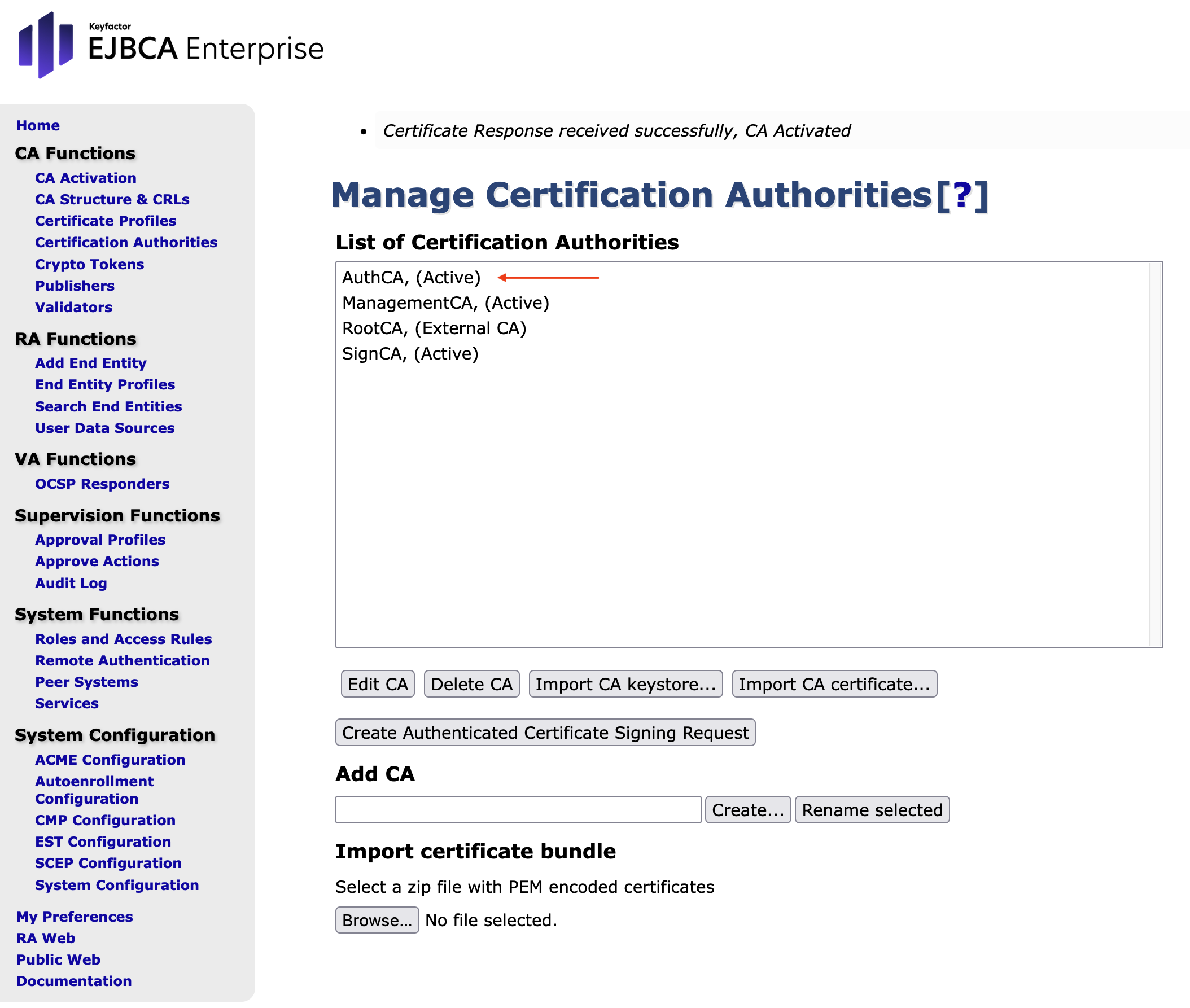Click the Create... button
Screen dimensions: 1190x1008
pos(747,810)
